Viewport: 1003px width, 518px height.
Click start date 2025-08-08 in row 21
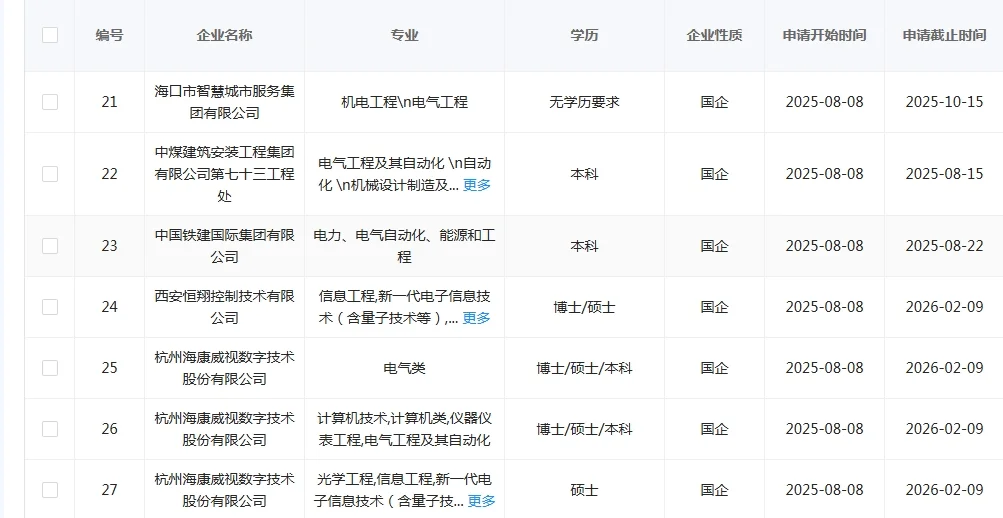click(x=825, y=102)
